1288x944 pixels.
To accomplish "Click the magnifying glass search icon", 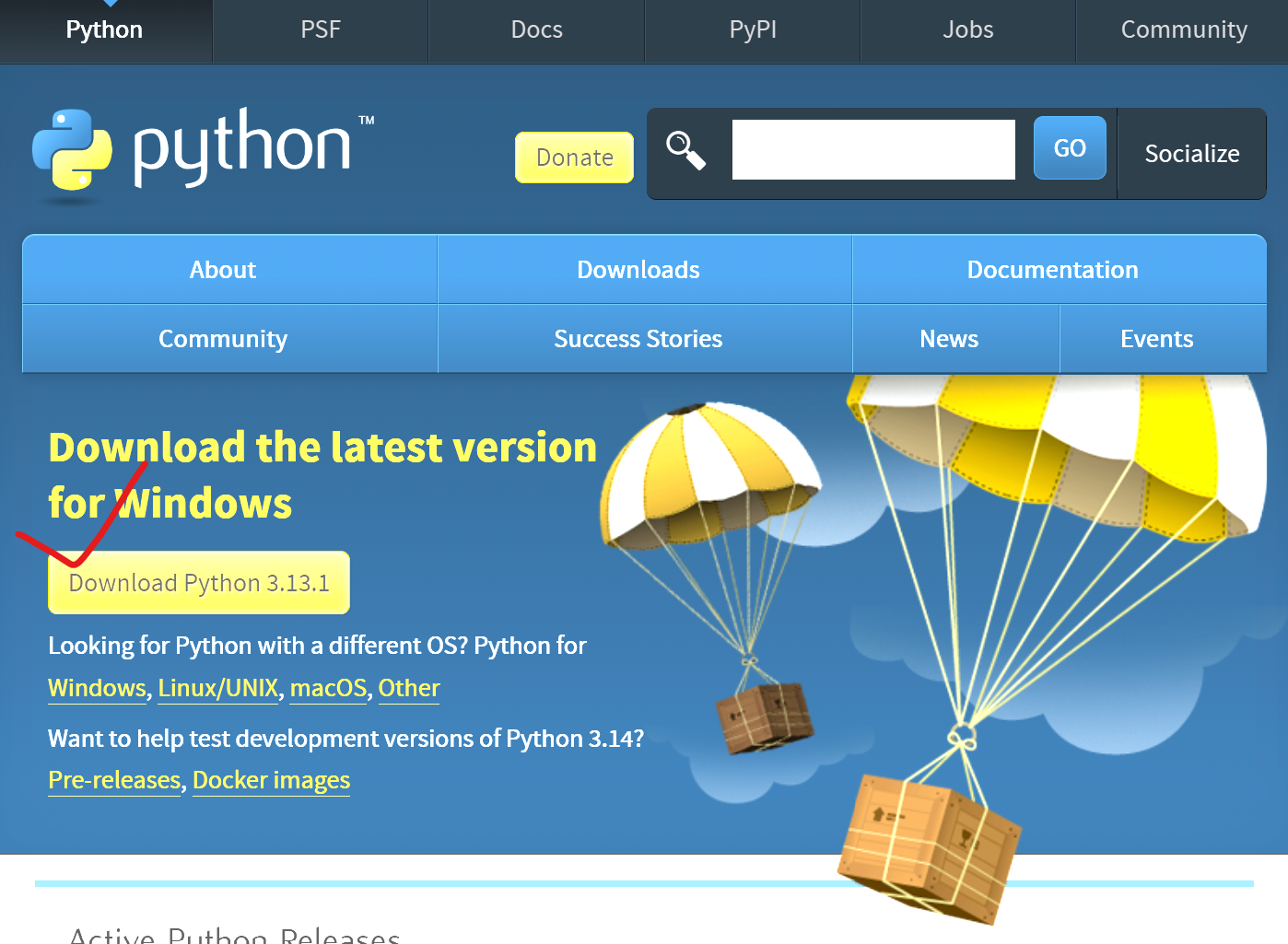I will point(686,150).
